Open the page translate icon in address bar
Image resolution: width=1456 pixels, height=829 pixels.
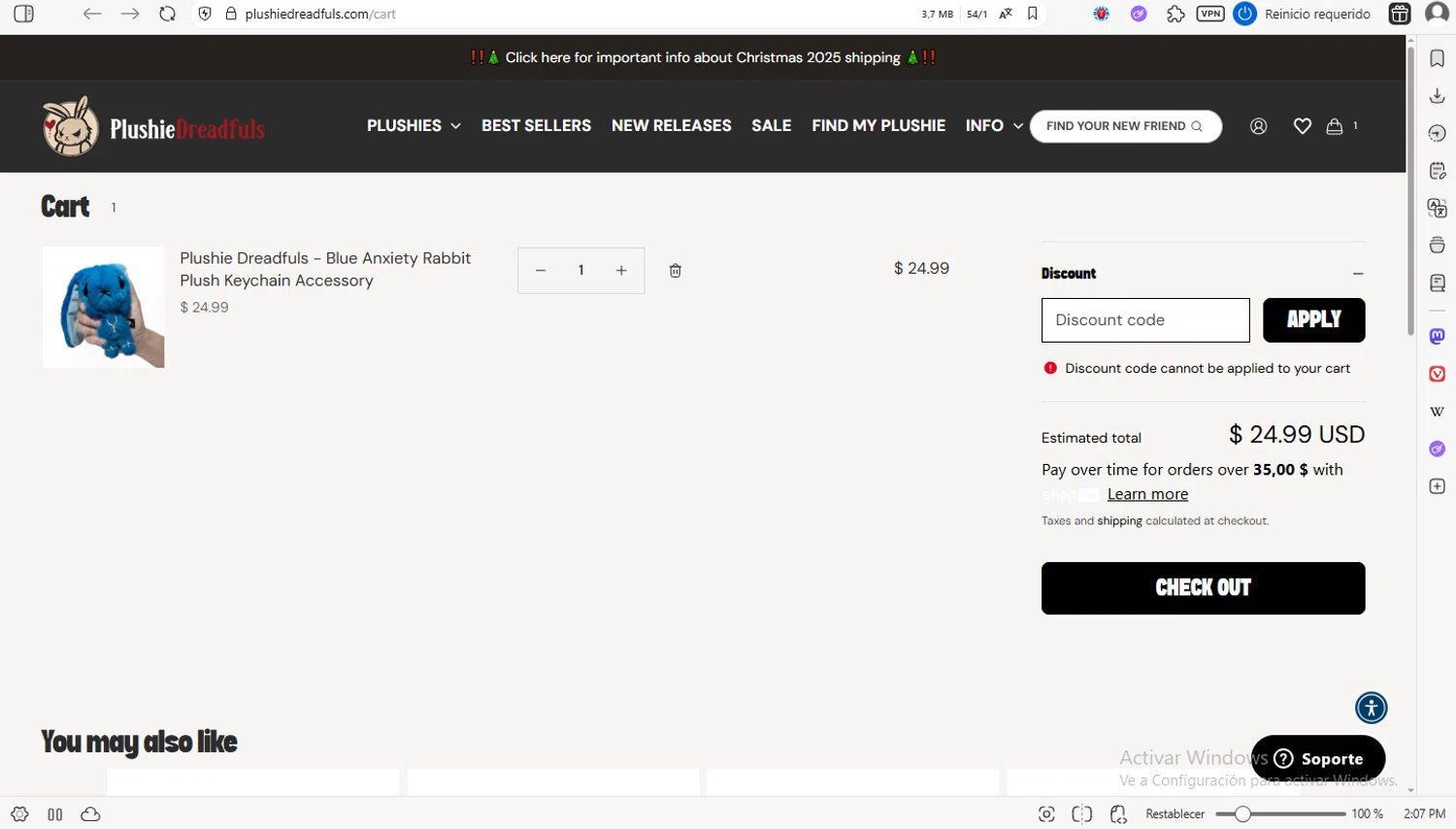pyautogui.click(x=1006, y=14)
